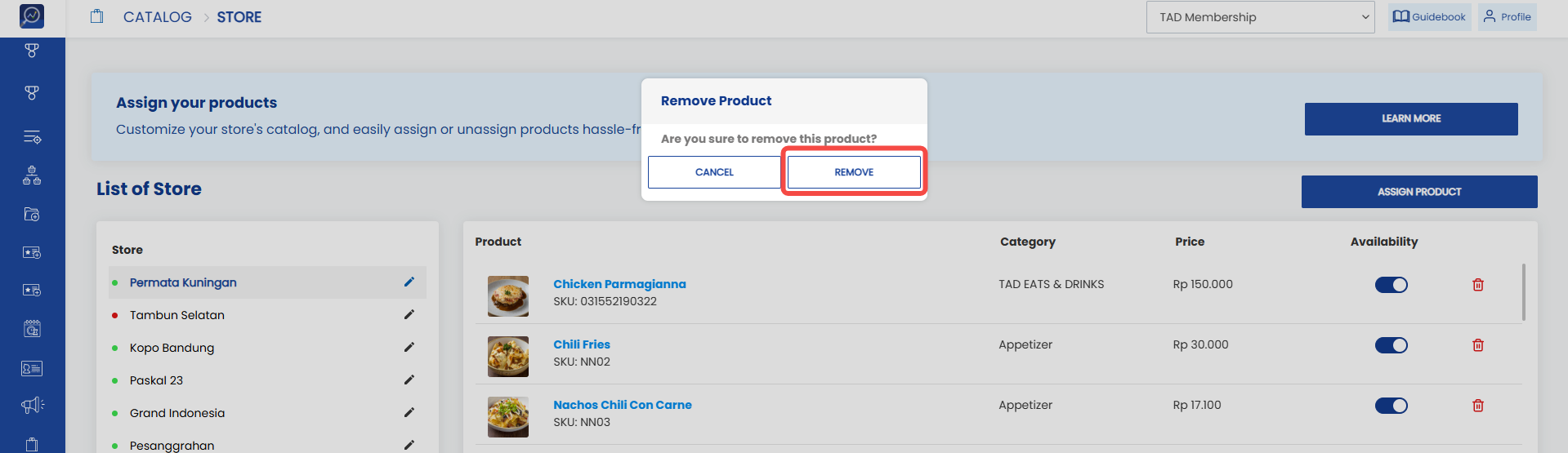Viewport: 1568px width, 453px height.
Task: Click the app logo icon in the sidebar
Action: pos(32,16)
